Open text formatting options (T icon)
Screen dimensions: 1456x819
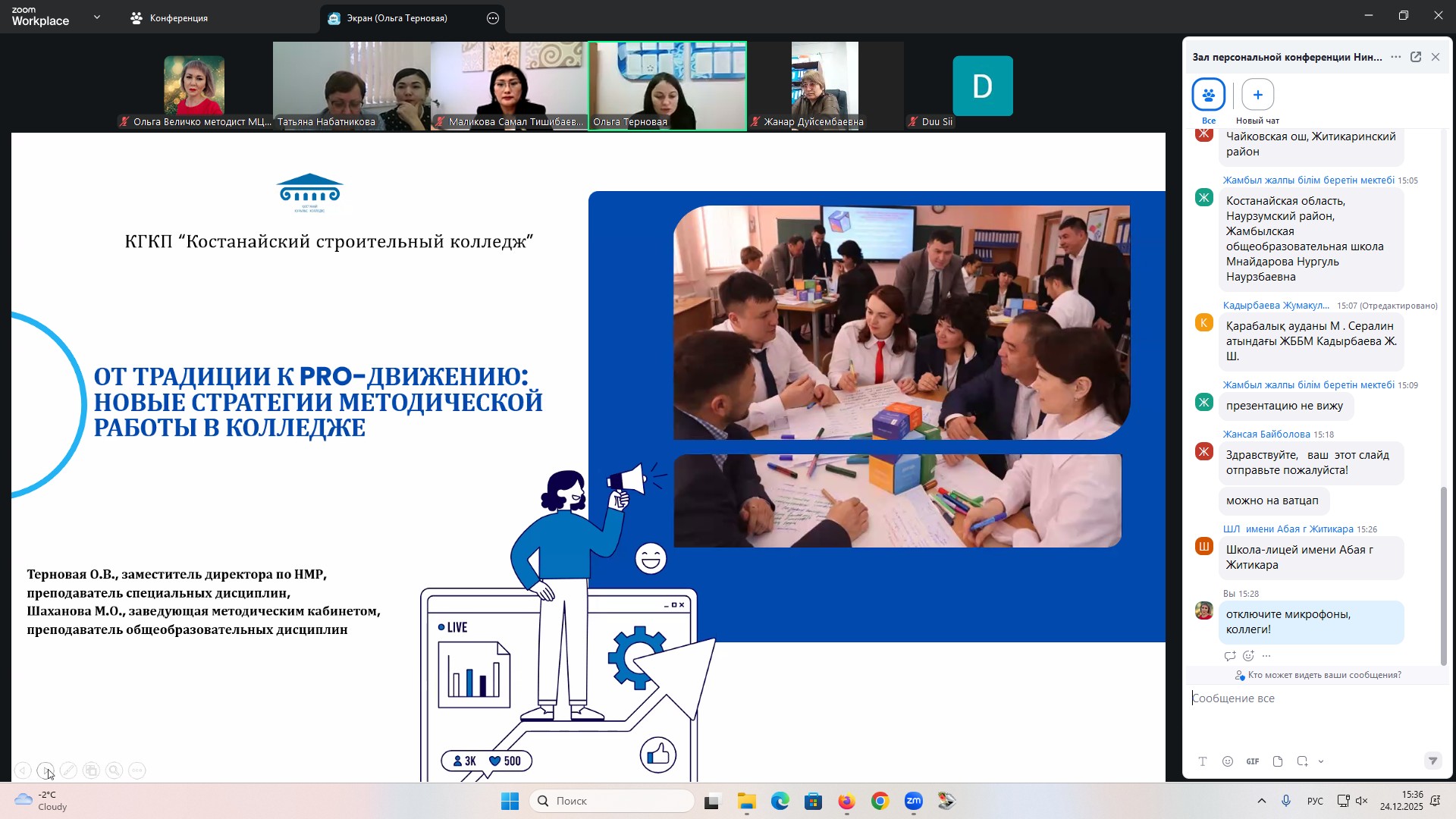1203,762
